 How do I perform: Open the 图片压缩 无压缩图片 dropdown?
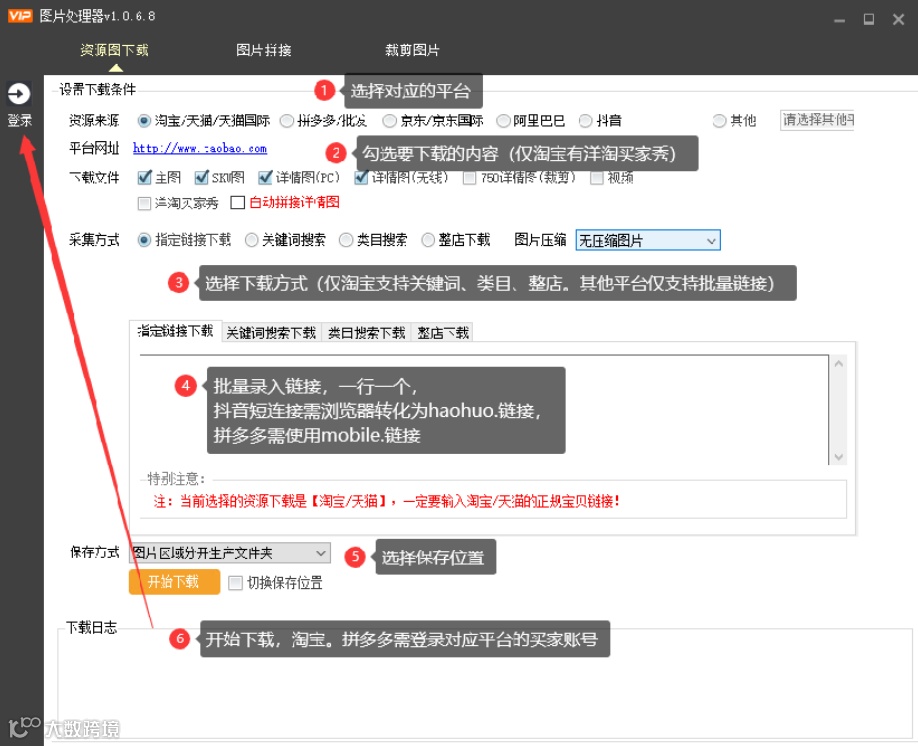(648, 240)
